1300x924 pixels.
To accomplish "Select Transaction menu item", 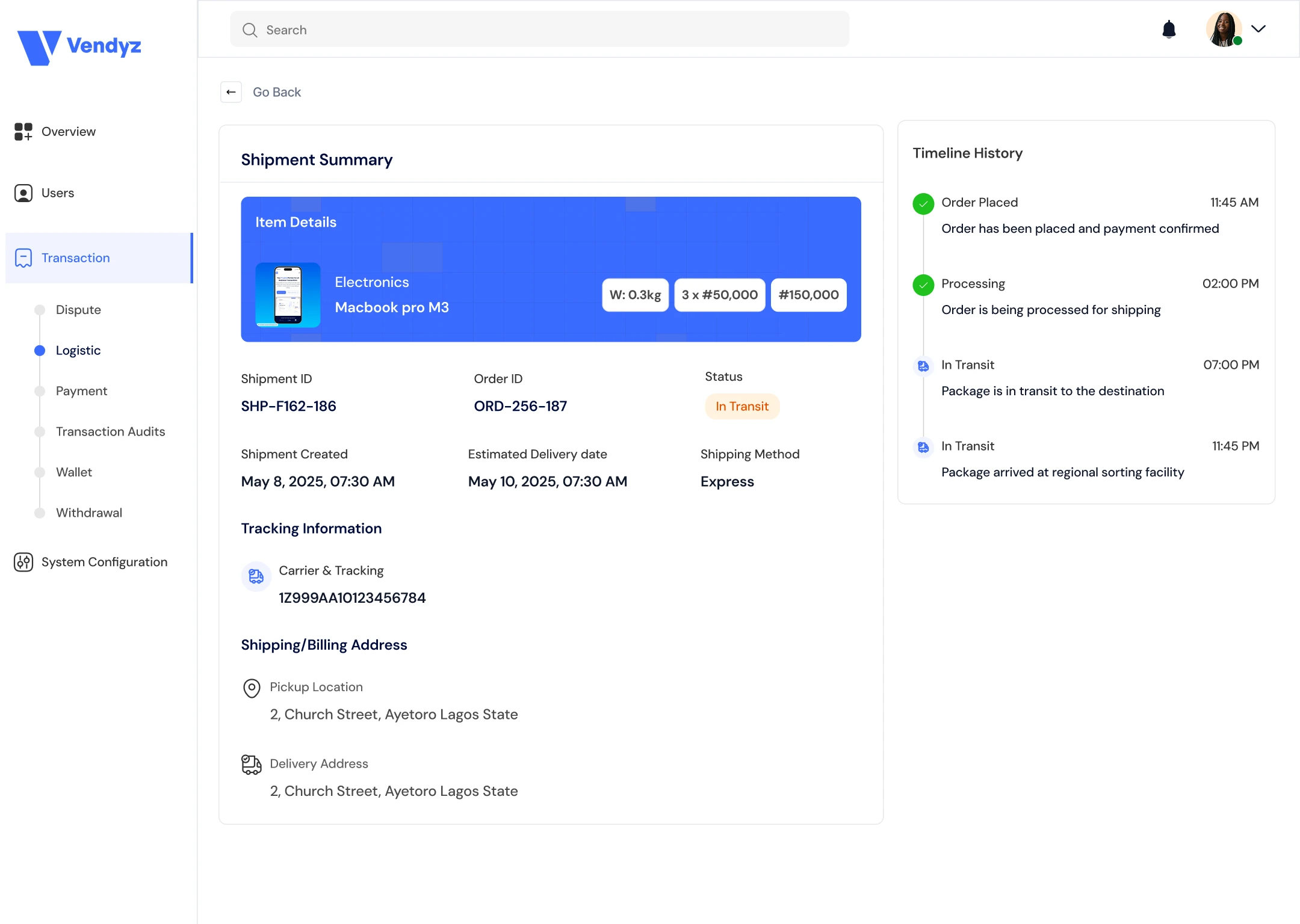I will click(99, 258).
